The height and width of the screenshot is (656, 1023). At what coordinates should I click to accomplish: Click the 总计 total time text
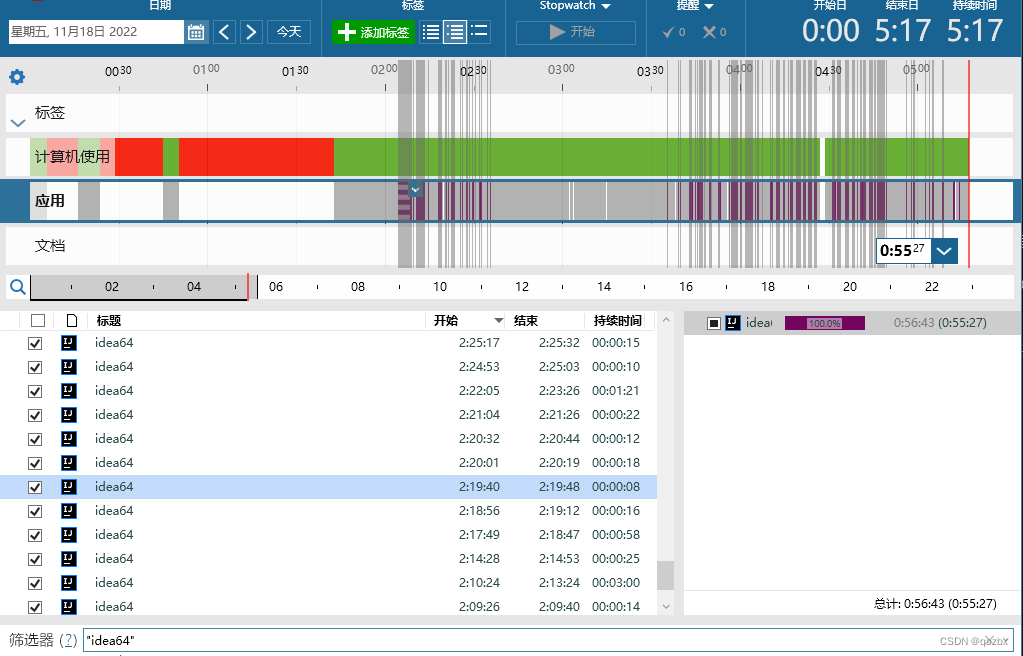pos(935,604)
